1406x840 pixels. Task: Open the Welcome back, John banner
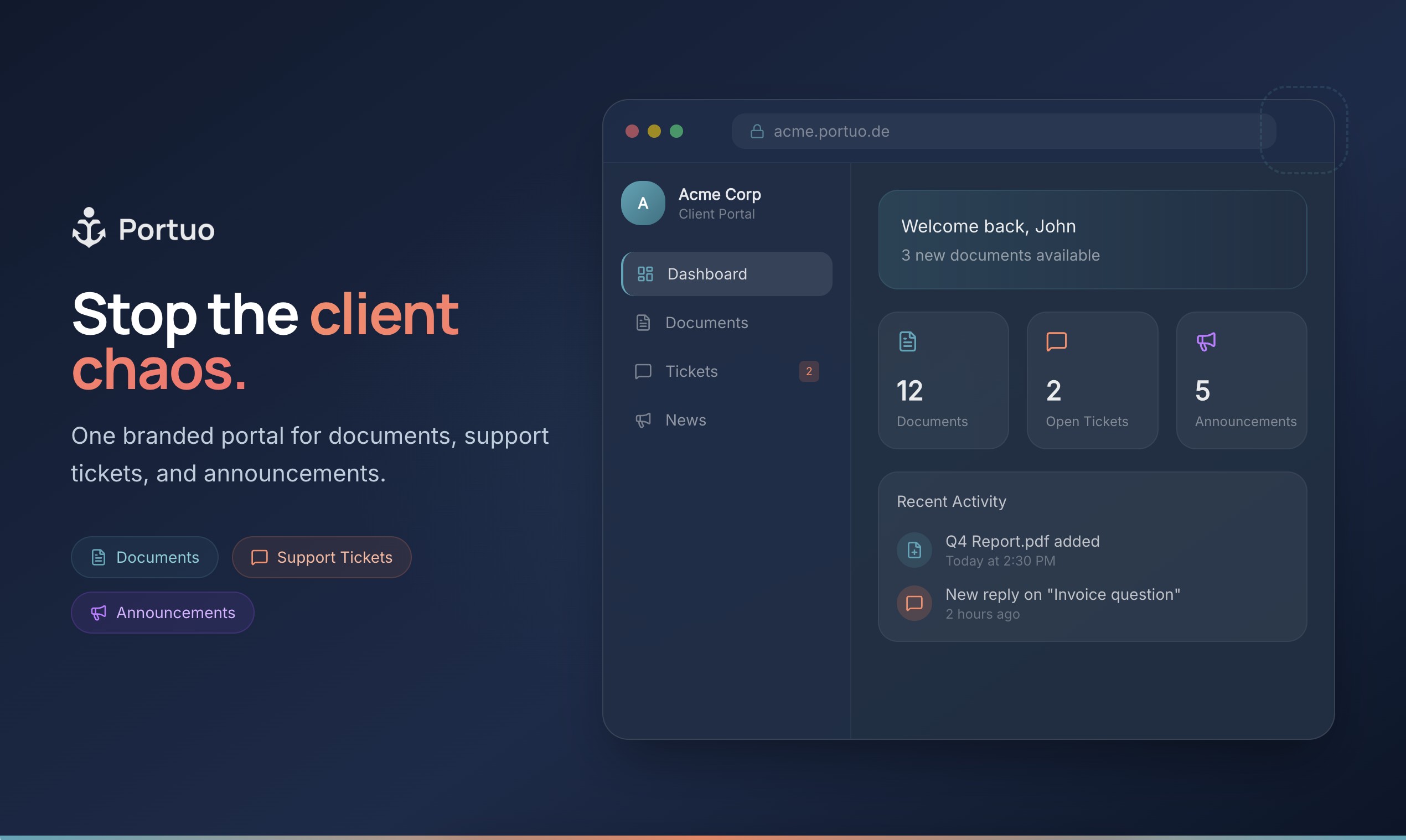[1092, 240]
